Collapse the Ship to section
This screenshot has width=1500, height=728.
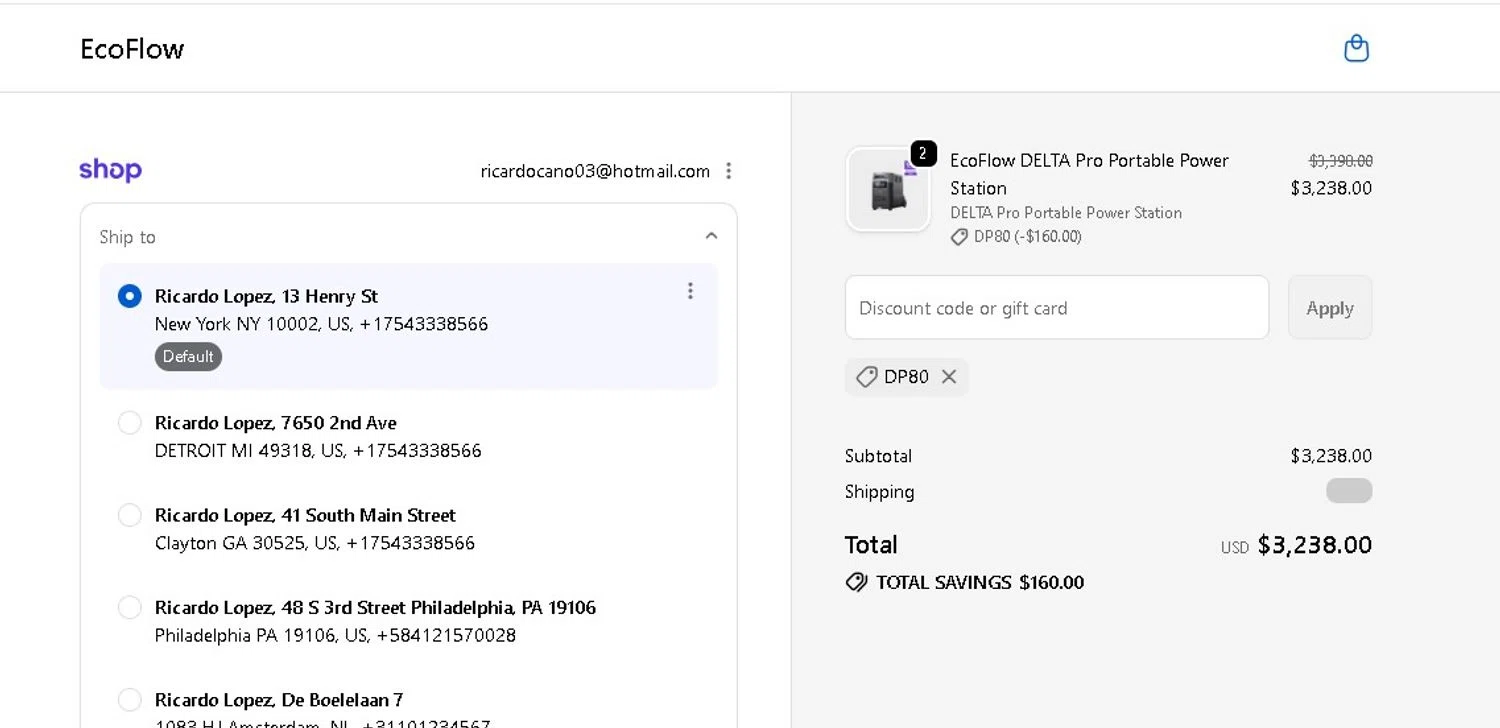(711, 236)
